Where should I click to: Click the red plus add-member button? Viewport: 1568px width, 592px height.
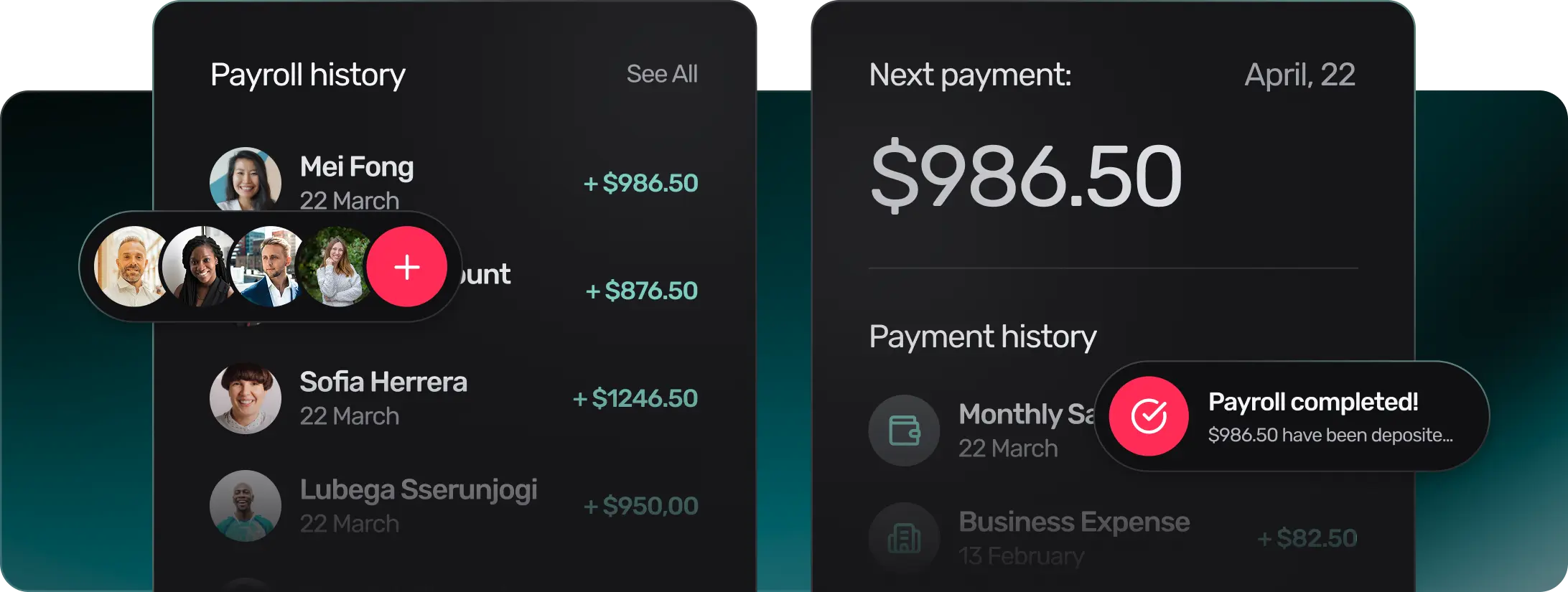406,267
